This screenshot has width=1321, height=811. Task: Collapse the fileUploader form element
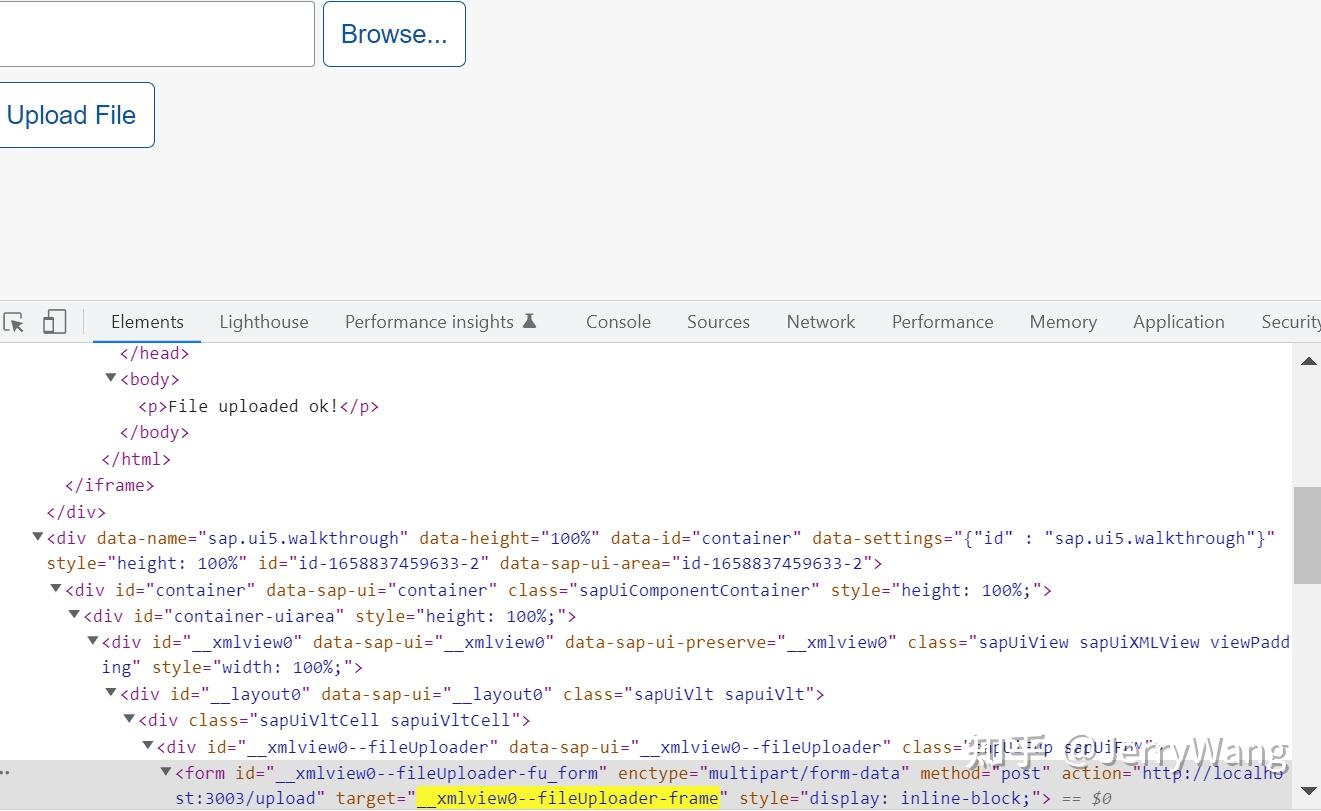[165, 772]
